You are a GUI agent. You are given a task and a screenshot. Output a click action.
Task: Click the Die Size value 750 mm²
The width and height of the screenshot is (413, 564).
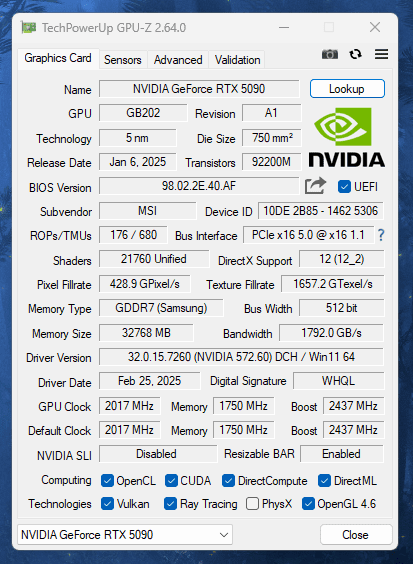[x=272, y=138]
